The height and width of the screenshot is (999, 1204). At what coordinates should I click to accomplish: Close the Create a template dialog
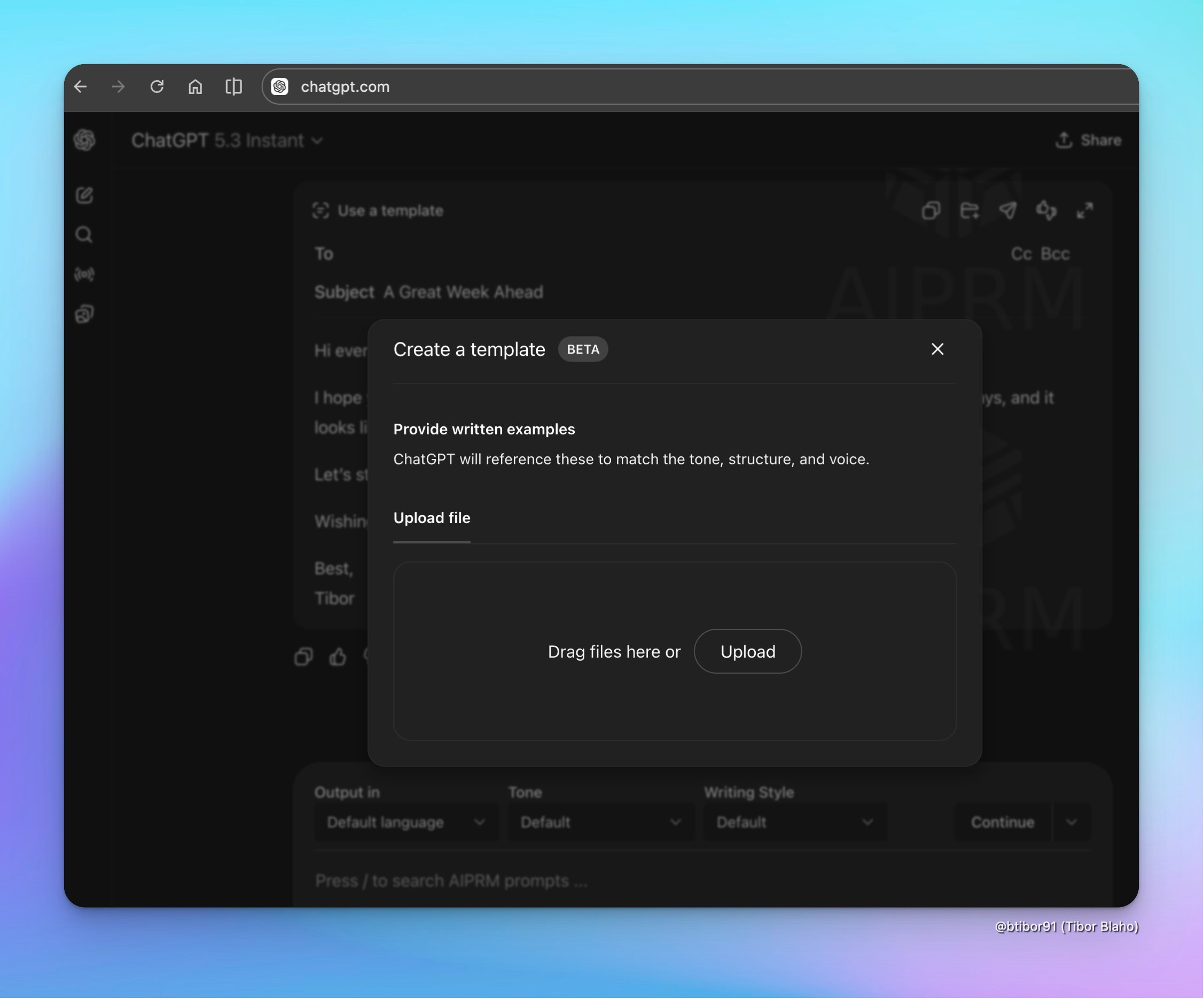tap(937, 349)
